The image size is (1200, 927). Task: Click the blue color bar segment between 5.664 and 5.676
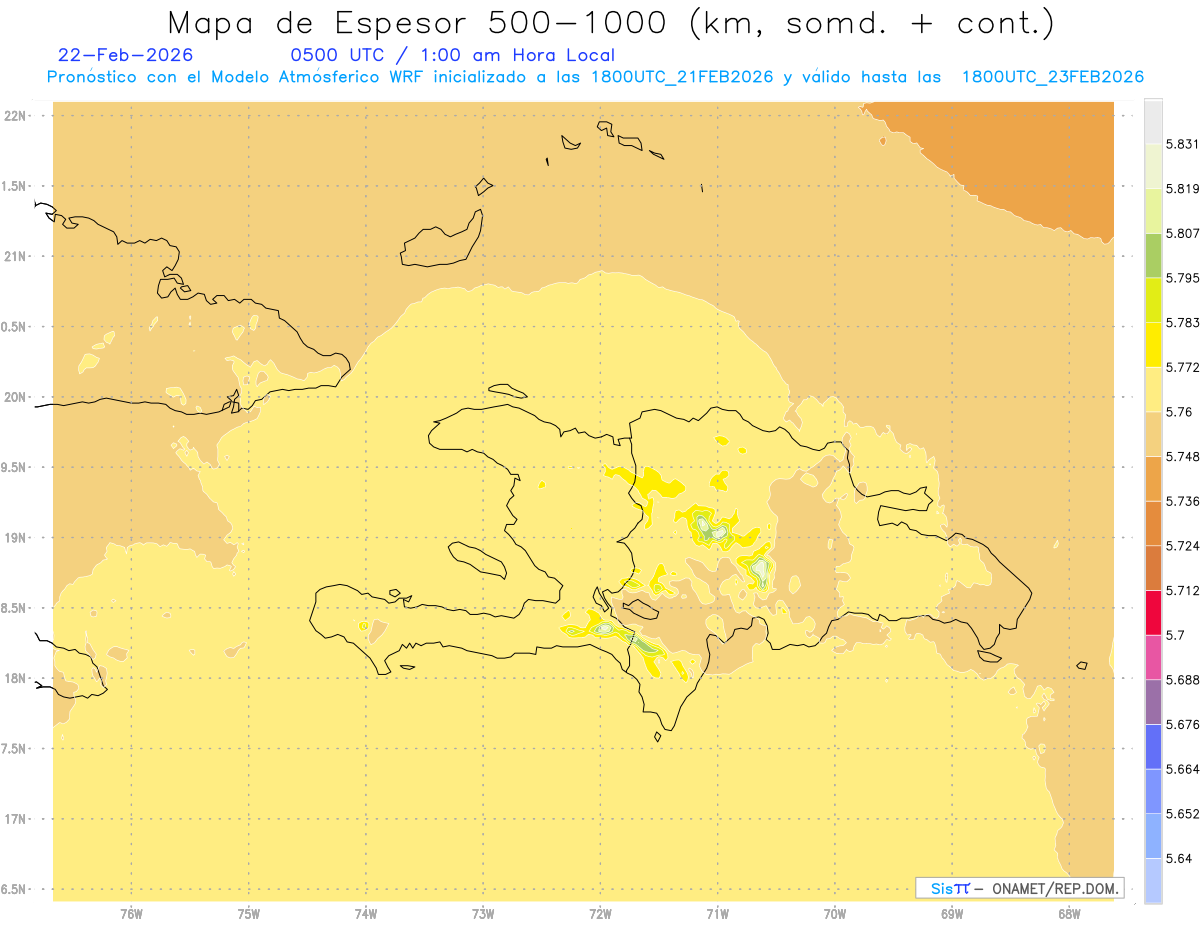coord(1153,746)
